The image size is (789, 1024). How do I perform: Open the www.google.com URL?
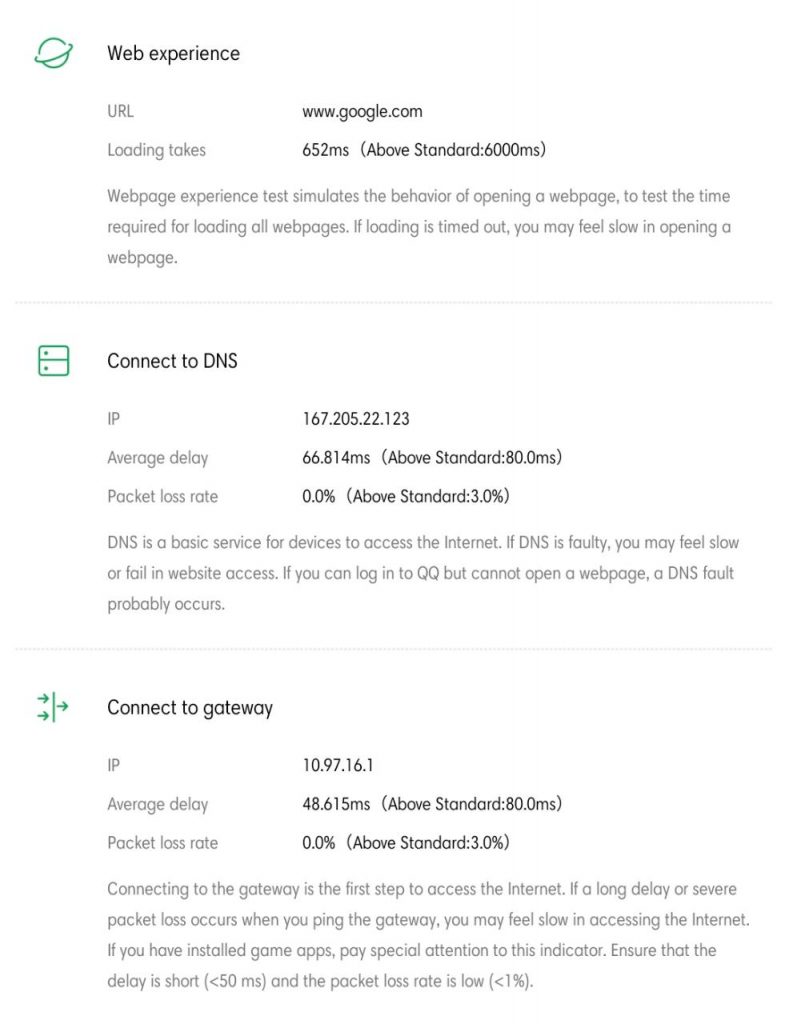[x=362, y=112]
